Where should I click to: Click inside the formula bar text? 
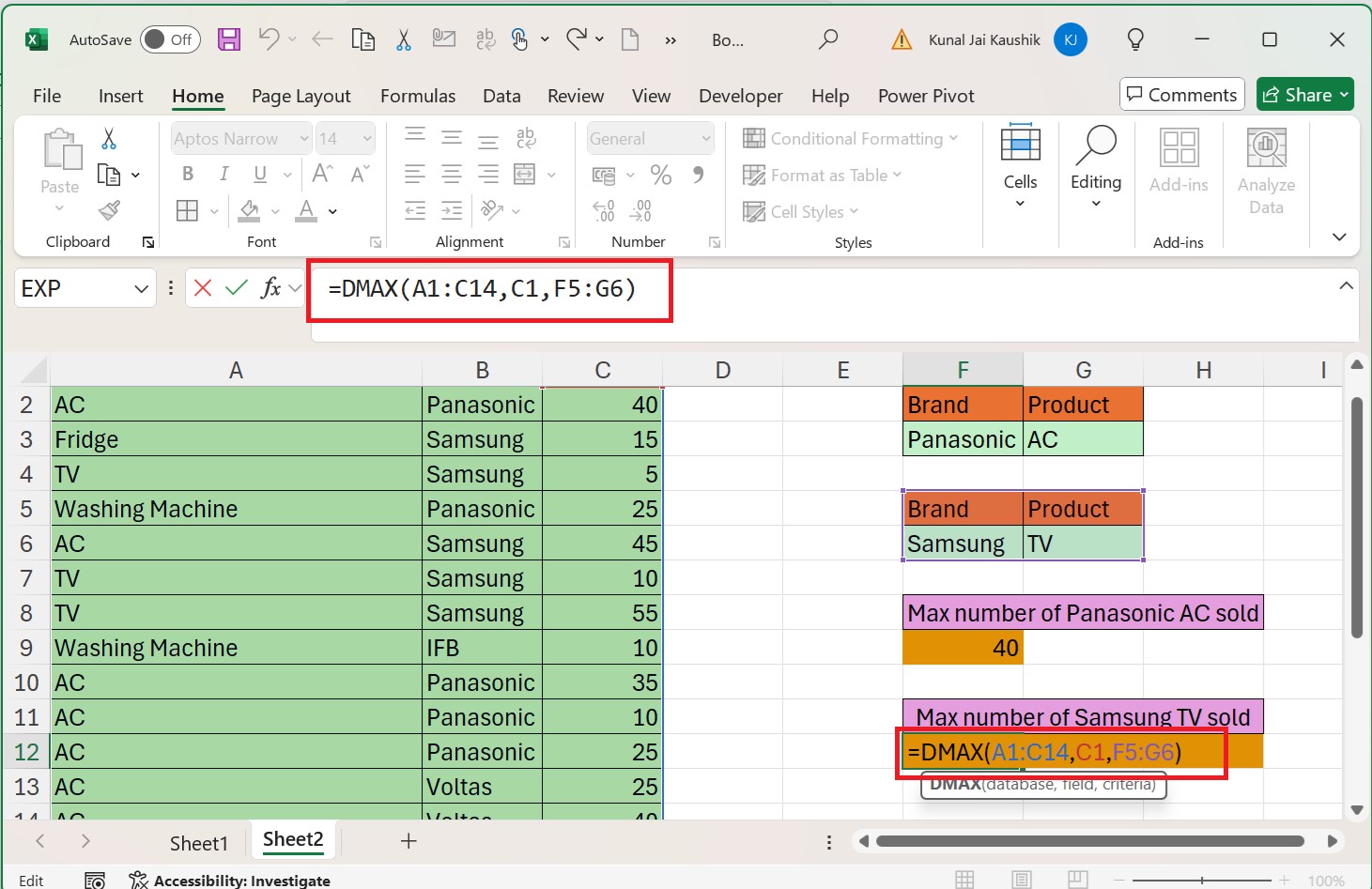coord(483,289)
